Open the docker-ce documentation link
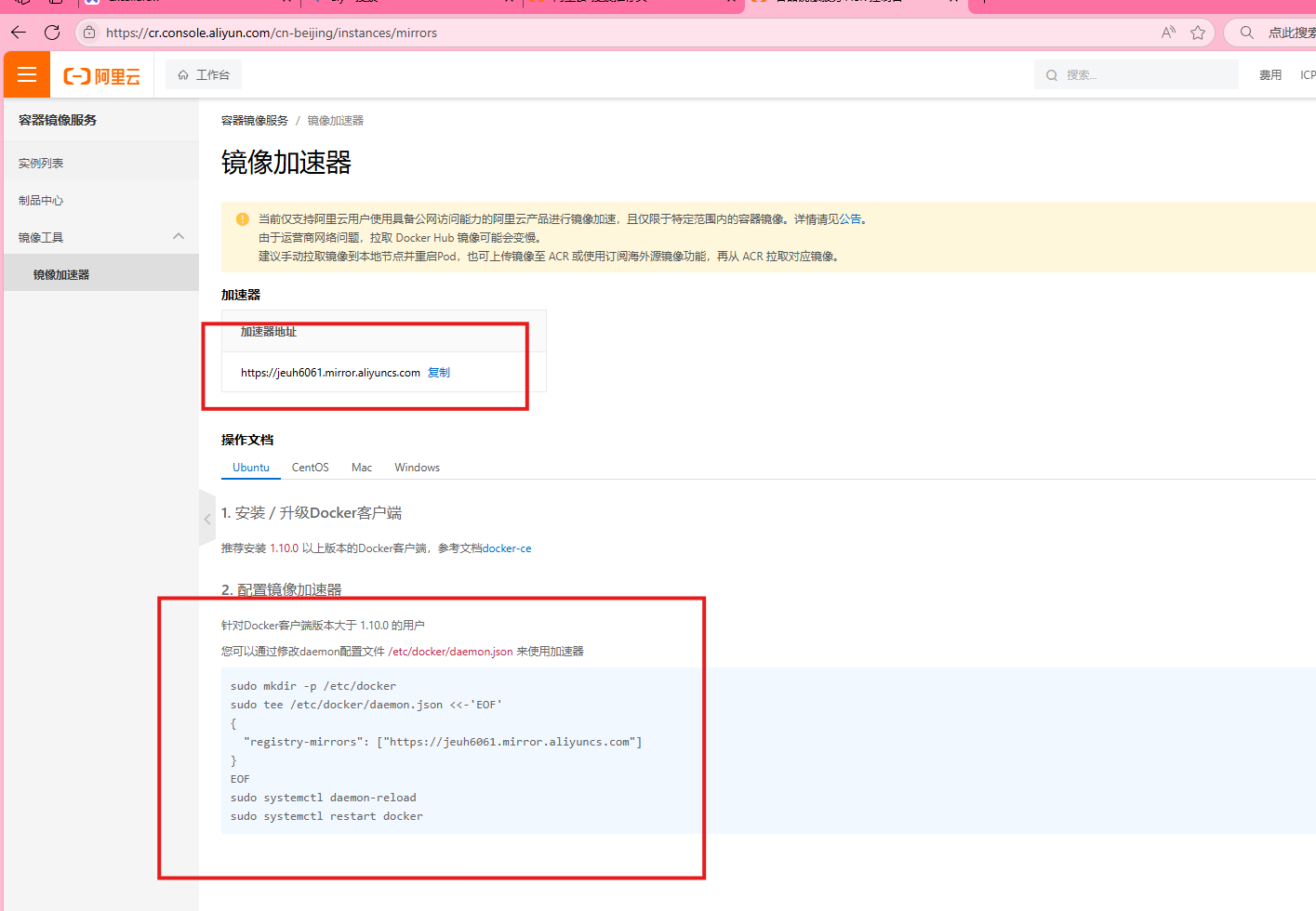Screen dimensions: 1316x911 (x=507, y=548)
